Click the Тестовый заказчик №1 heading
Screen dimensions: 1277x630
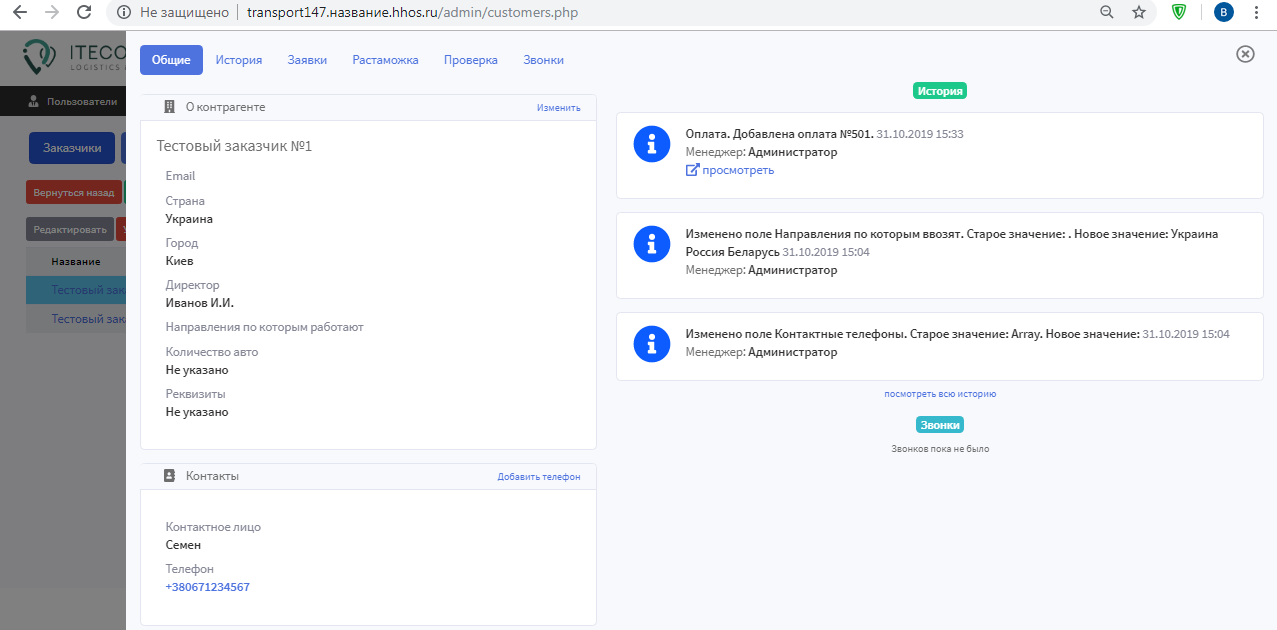pos(235,146)
